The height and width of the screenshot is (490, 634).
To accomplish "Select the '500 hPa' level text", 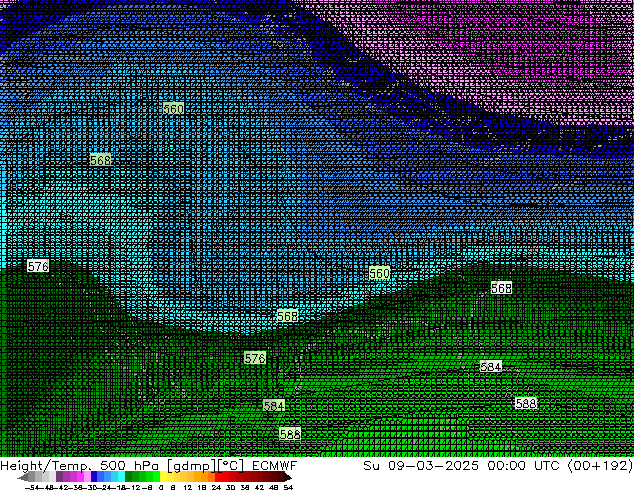I will (x=129, y=465).
